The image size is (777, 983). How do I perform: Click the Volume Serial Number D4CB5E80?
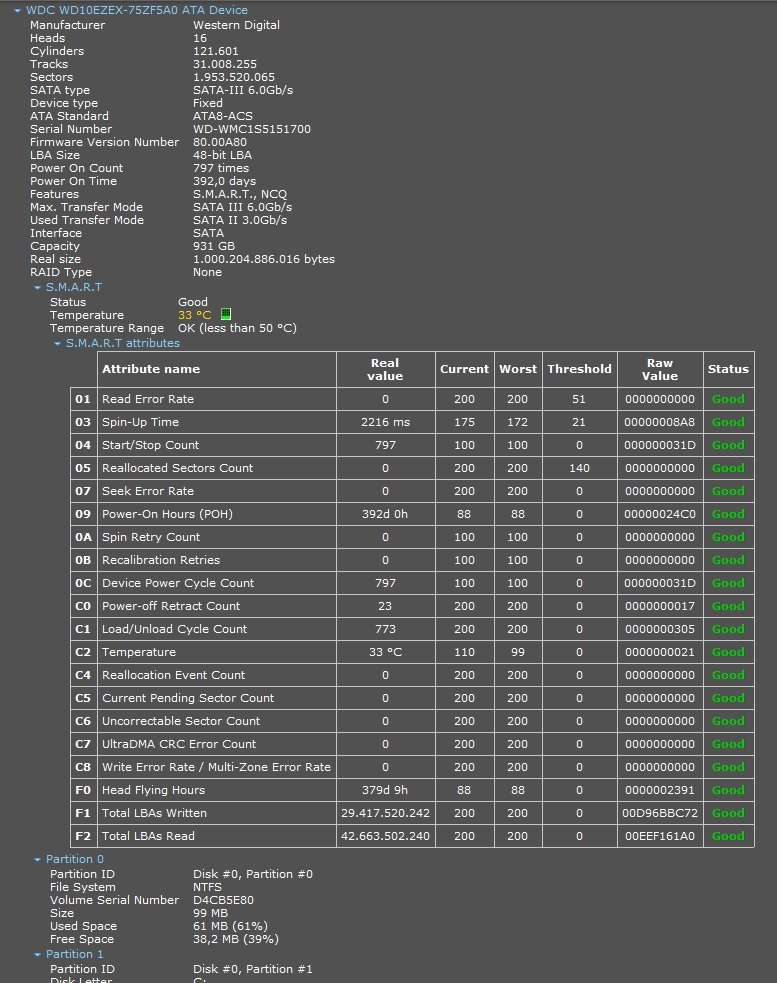point(225,900)
